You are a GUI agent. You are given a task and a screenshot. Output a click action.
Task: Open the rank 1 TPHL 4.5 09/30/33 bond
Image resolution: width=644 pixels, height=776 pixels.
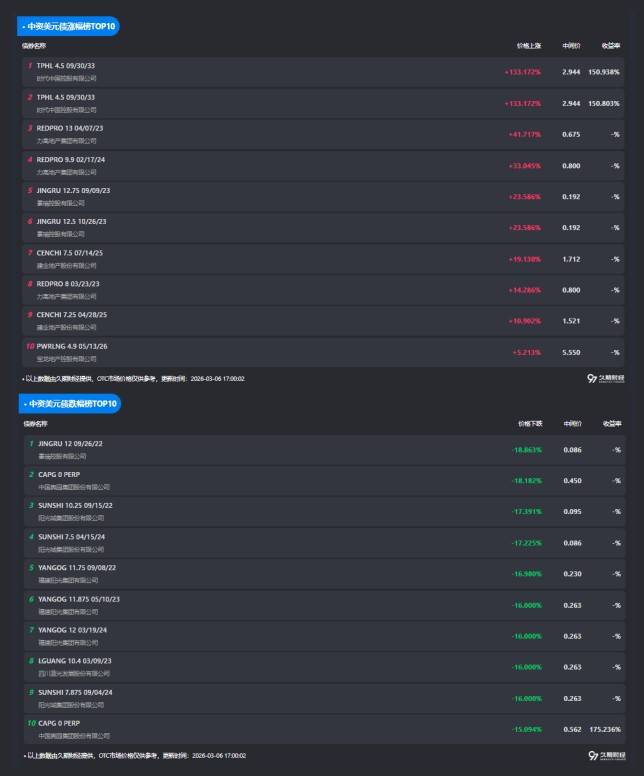(x=66, y=66)
